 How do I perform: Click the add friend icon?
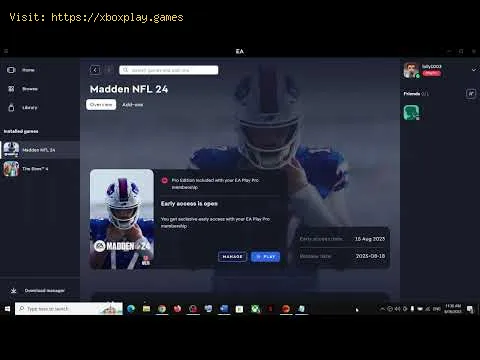pos(471,94)
